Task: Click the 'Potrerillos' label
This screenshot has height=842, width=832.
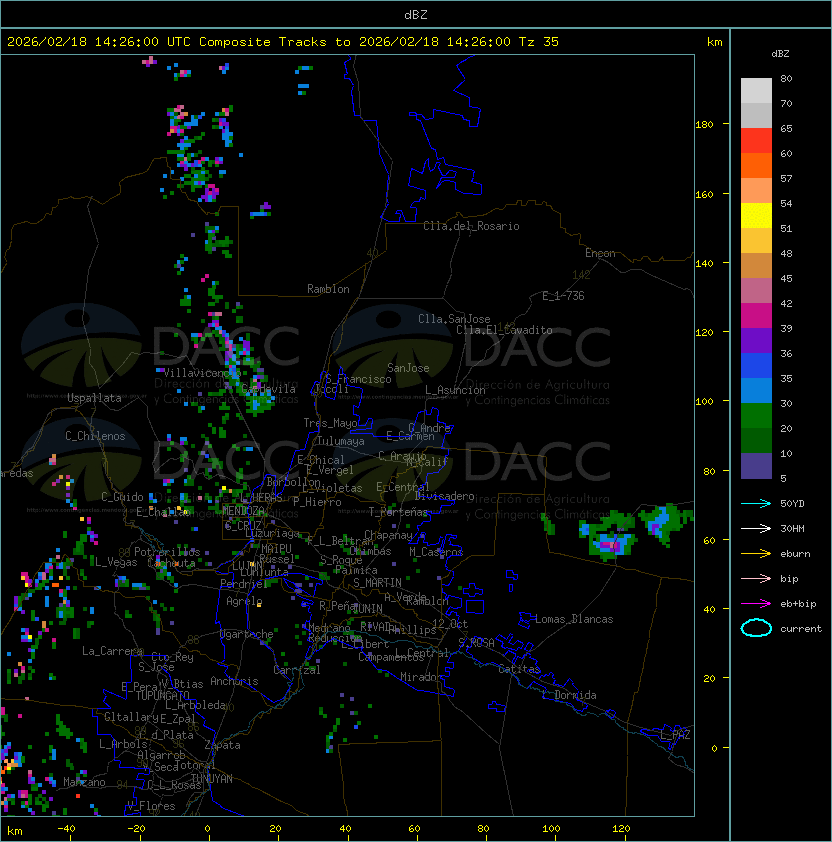Action: pos(167,552)
